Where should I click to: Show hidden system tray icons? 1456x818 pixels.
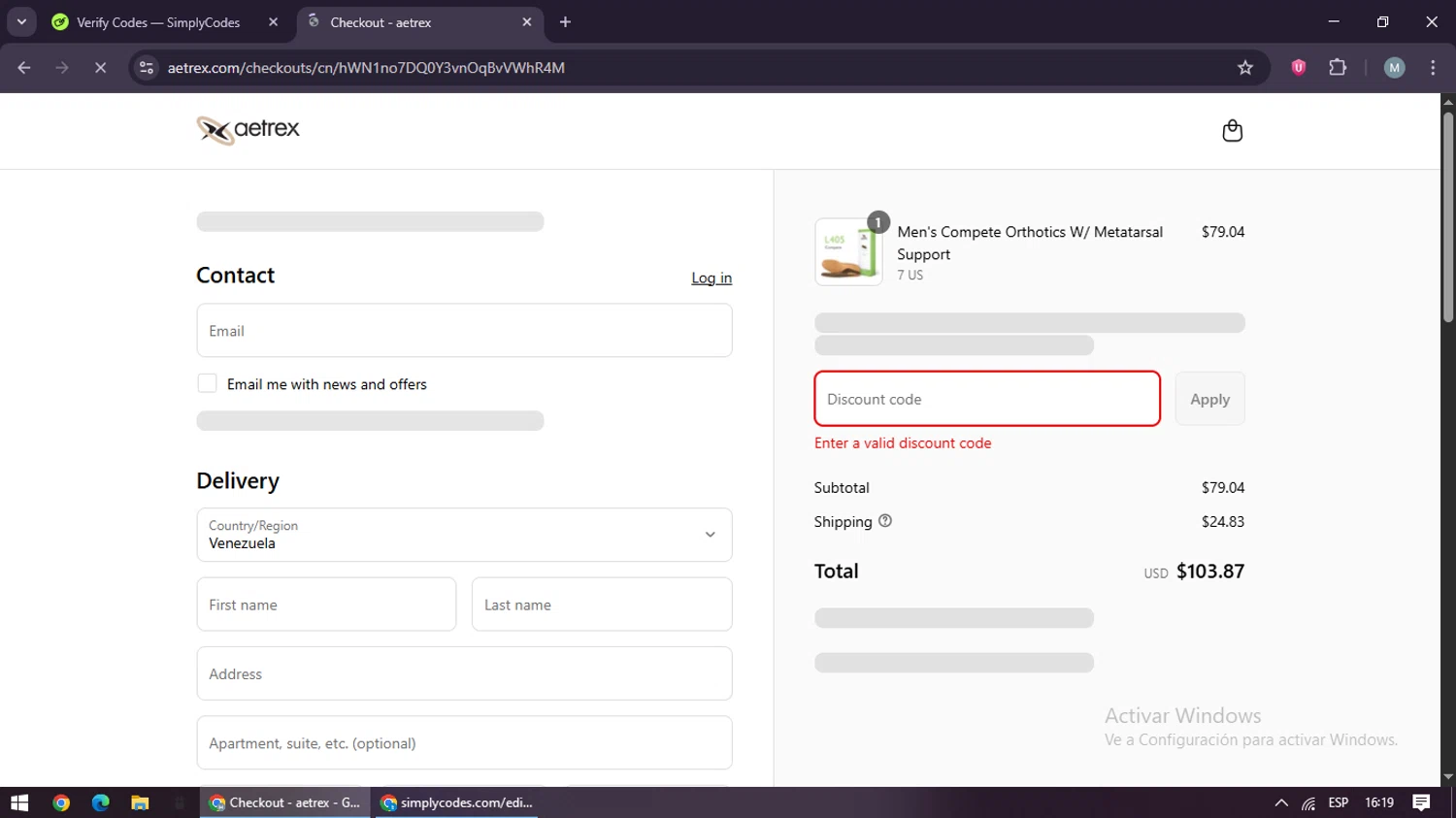(1281, 802)
